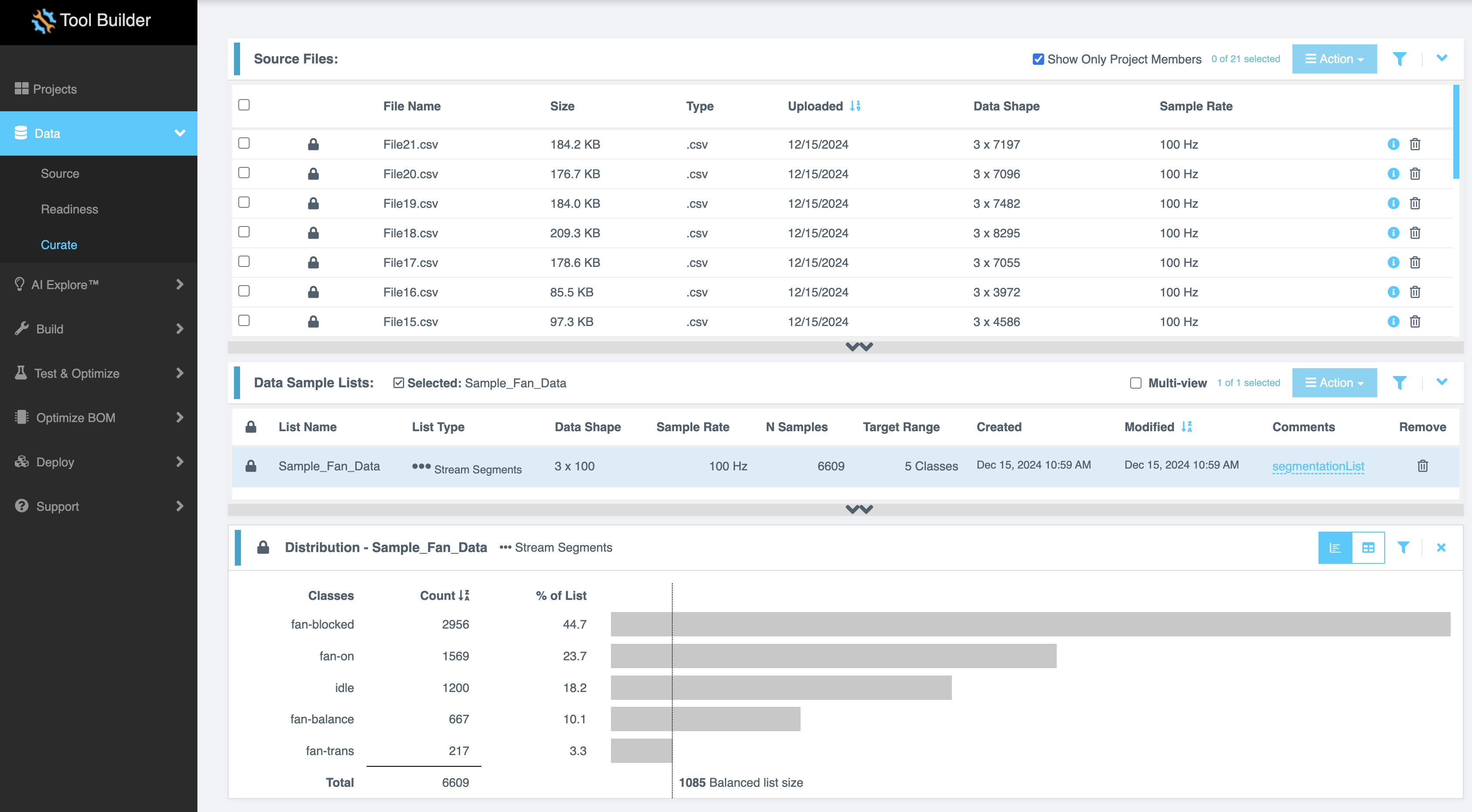Check the box for File18.csv
Image resolution: width=1472 pixels, height=812 pixels.
tap(244, 232)
